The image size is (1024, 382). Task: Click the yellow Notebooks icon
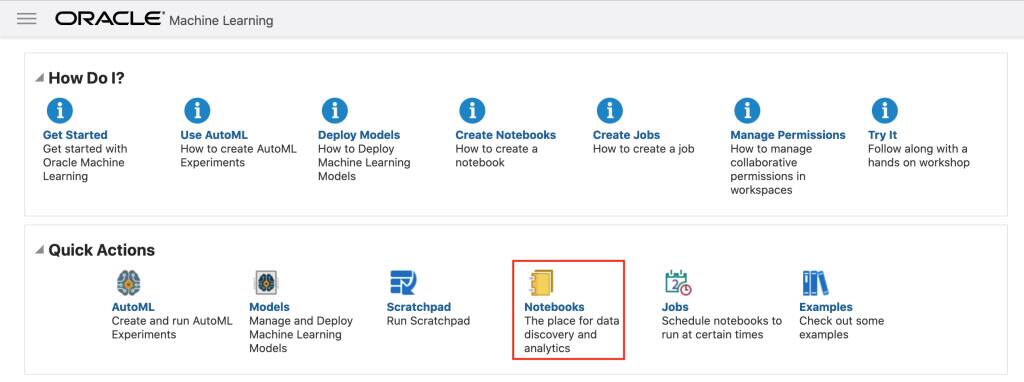[541, 283]
